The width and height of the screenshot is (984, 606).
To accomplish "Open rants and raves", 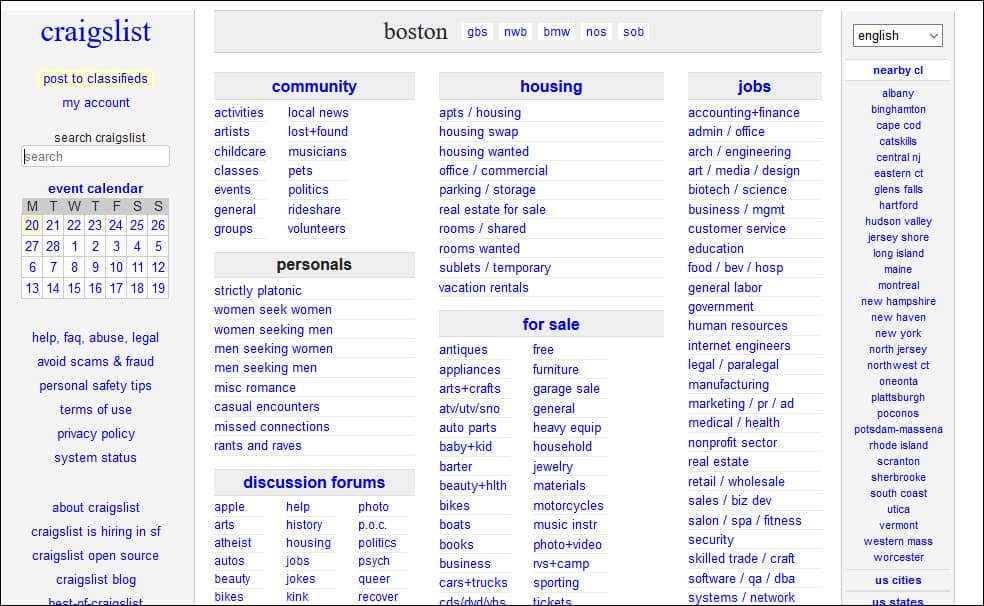I will [x=257, y=445].
